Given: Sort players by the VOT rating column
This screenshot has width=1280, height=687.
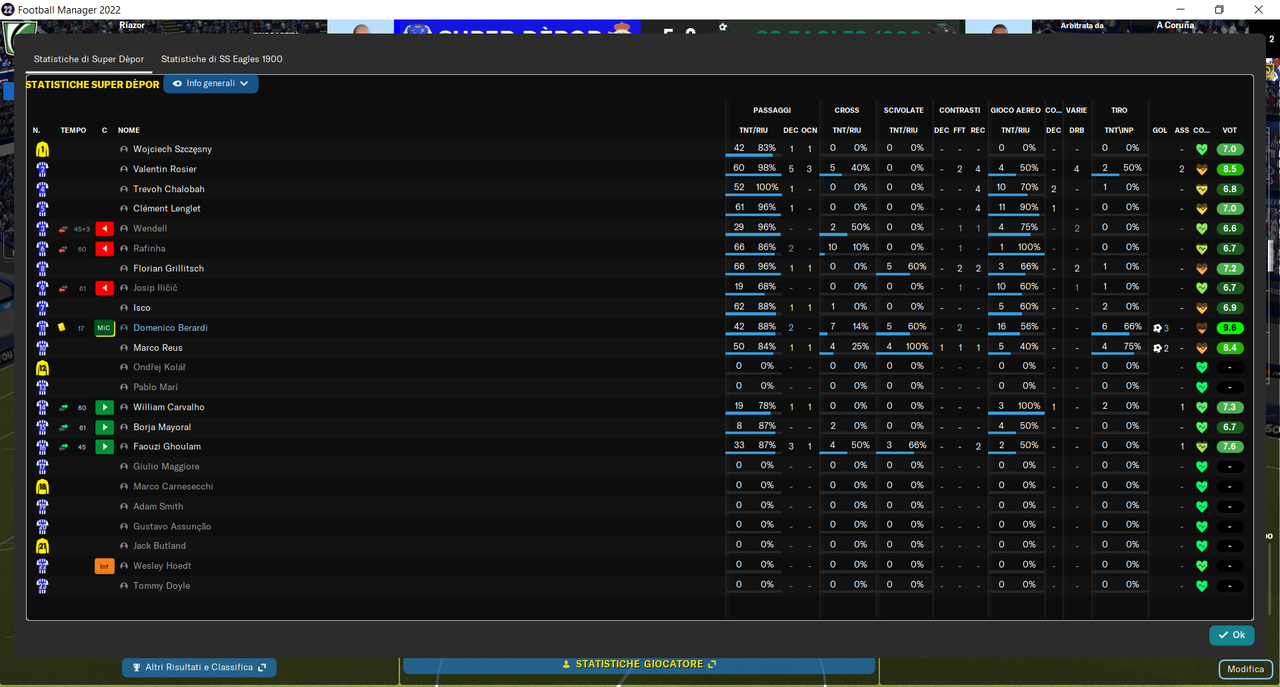Looking at the screenshot, I should coord(1230,130).
